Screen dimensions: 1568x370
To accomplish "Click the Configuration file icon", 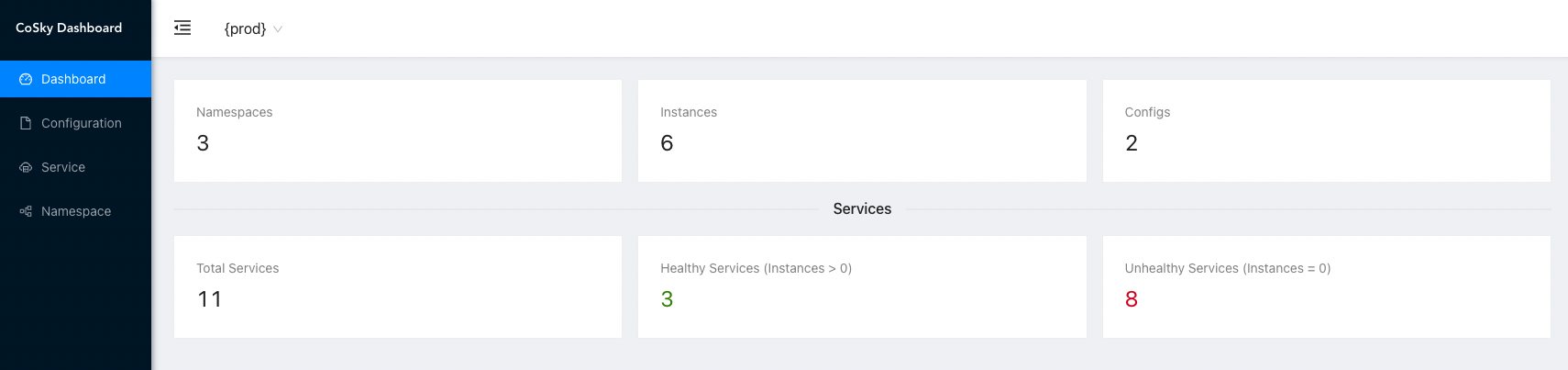I will [x=26, y=123].
